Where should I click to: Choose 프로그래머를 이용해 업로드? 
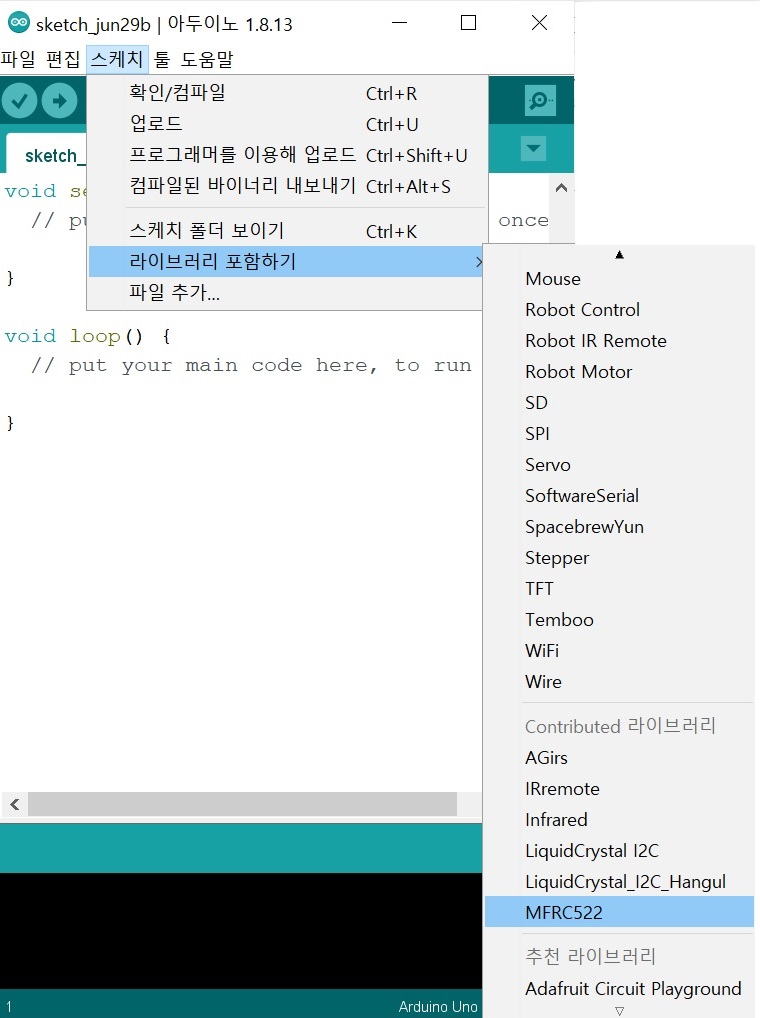pos(286,155)
